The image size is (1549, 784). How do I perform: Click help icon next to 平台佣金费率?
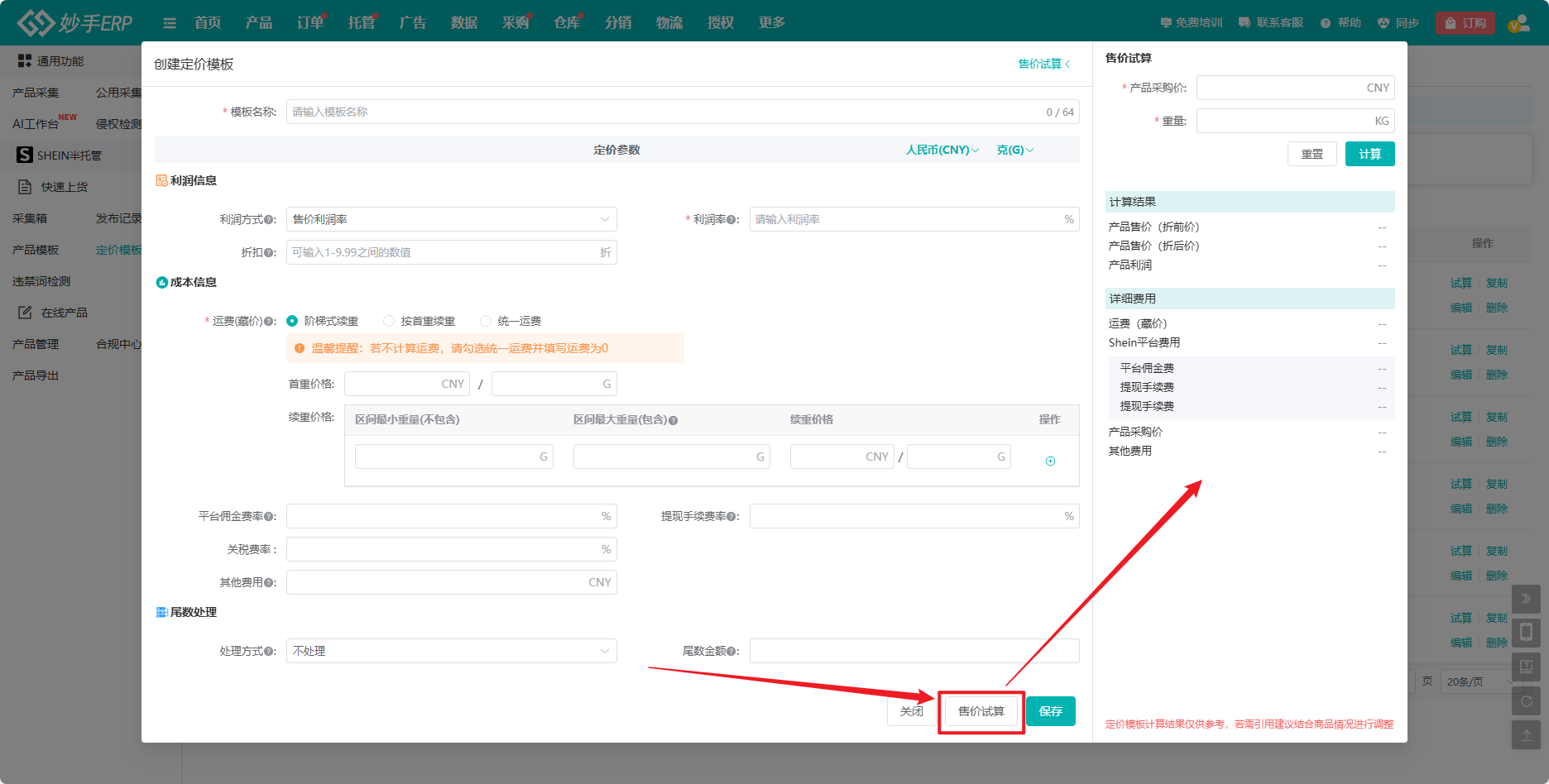(270, 517)
